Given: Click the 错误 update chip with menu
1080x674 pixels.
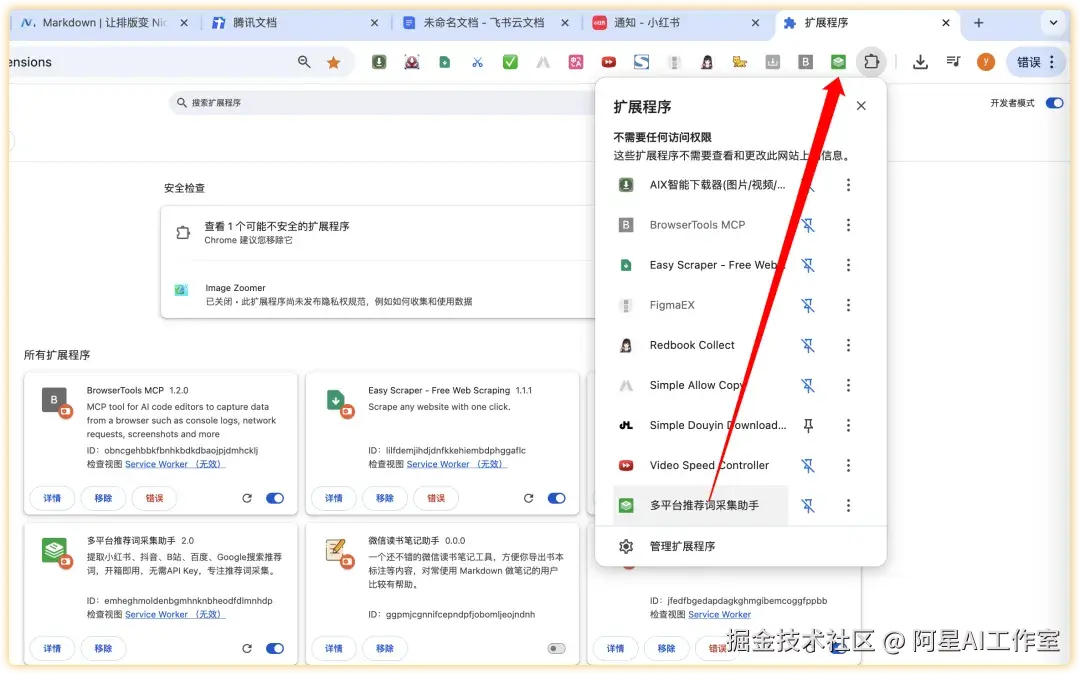Looking at the screenshot, I should pos(1036,62).
